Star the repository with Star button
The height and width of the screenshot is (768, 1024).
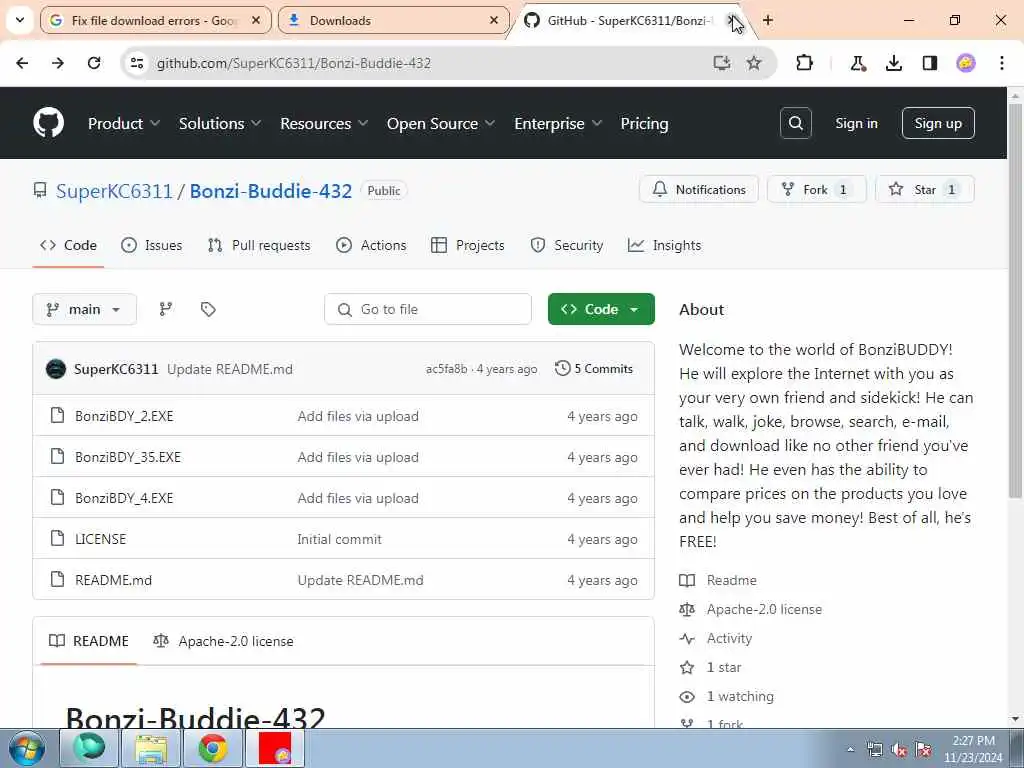925,189
